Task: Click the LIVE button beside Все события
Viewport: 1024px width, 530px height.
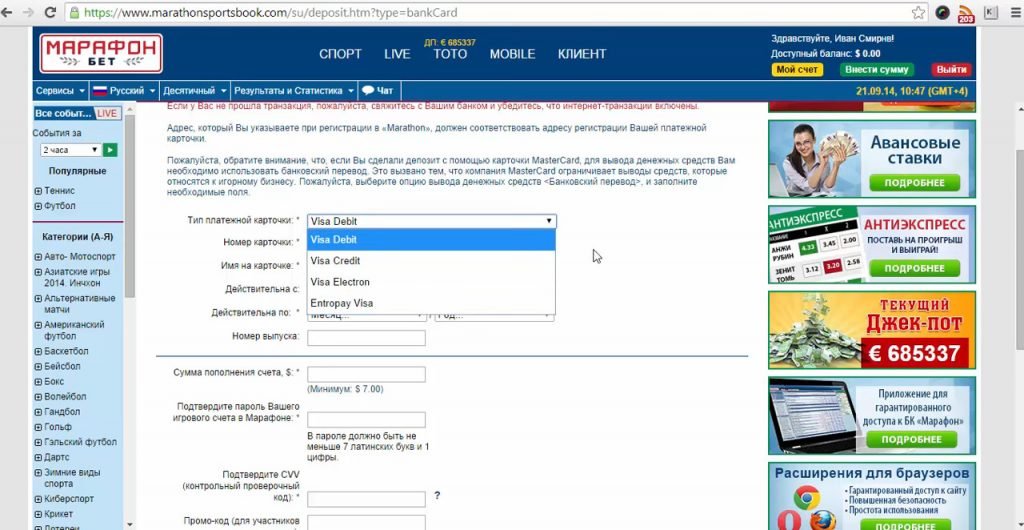Action: click(107, 114)
